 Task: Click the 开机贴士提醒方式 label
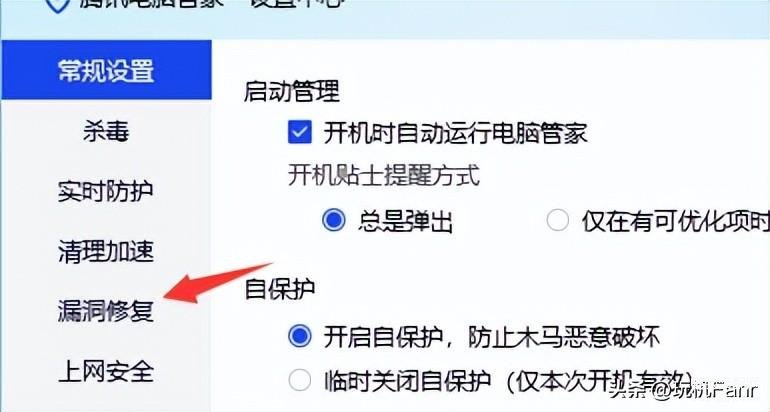384,176
